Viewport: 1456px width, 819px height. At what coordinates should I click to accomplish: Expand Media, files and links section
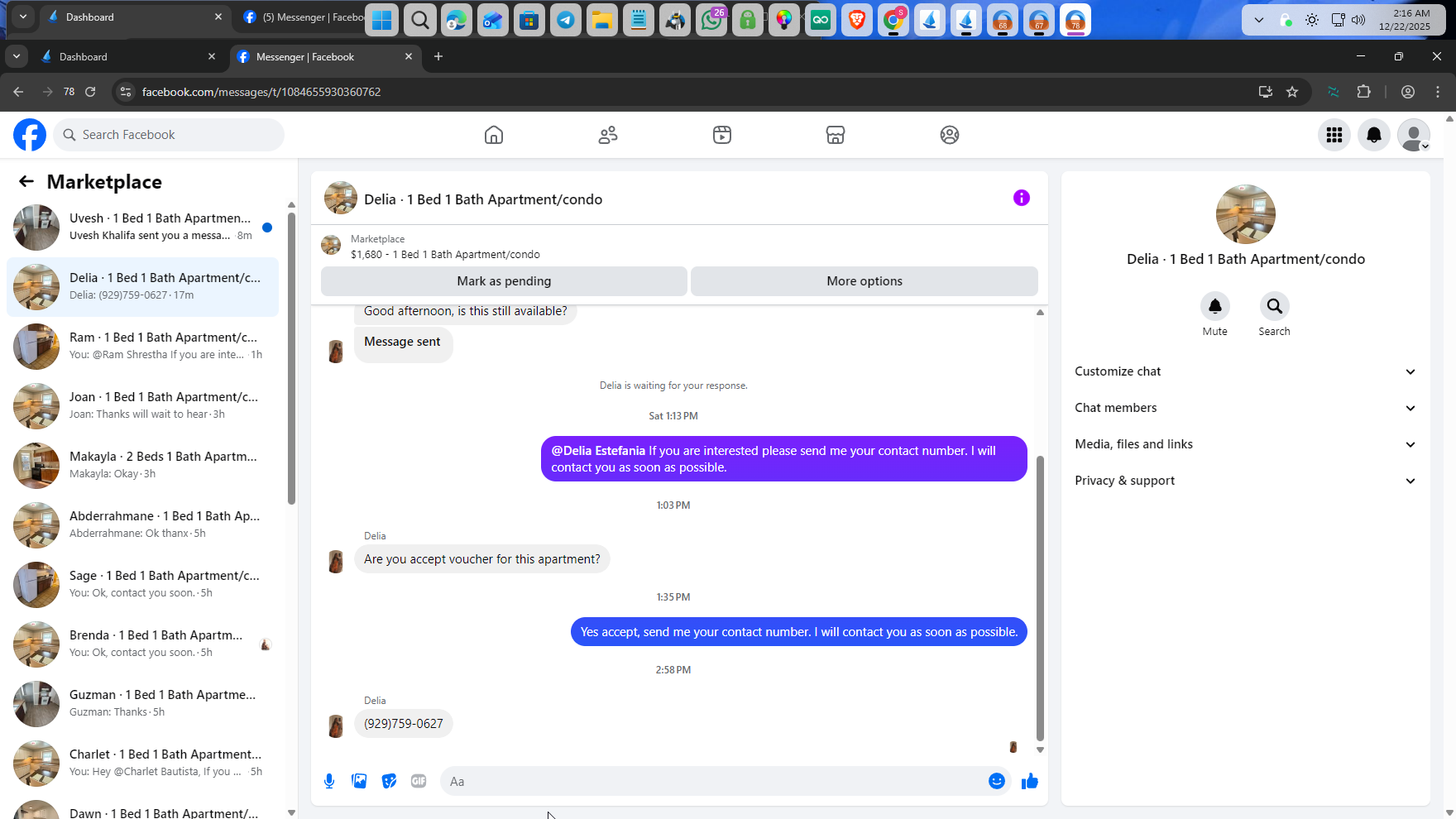(1245, 444)
